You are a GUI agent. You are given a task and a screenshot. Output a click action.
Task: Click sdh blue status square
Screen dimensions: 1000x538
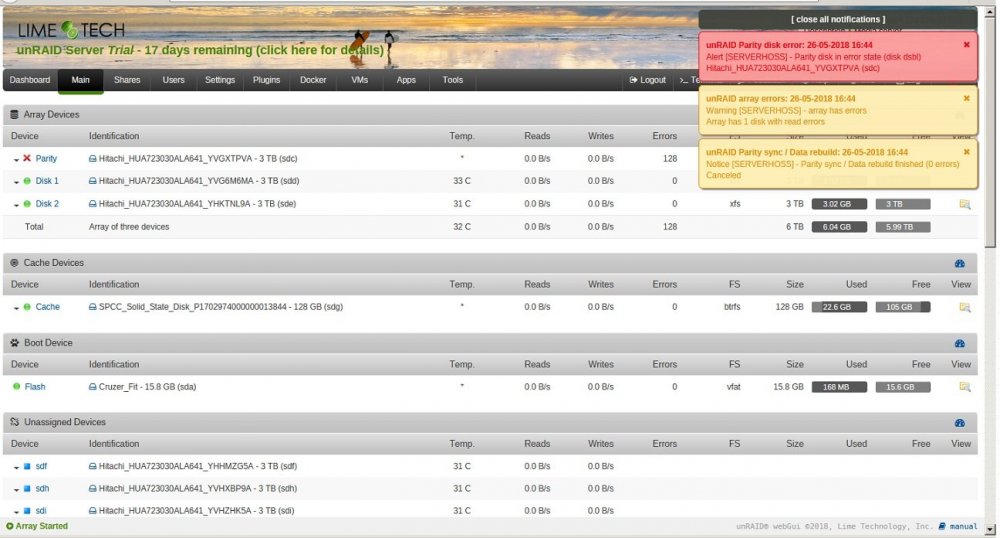[x=27, y=488]
